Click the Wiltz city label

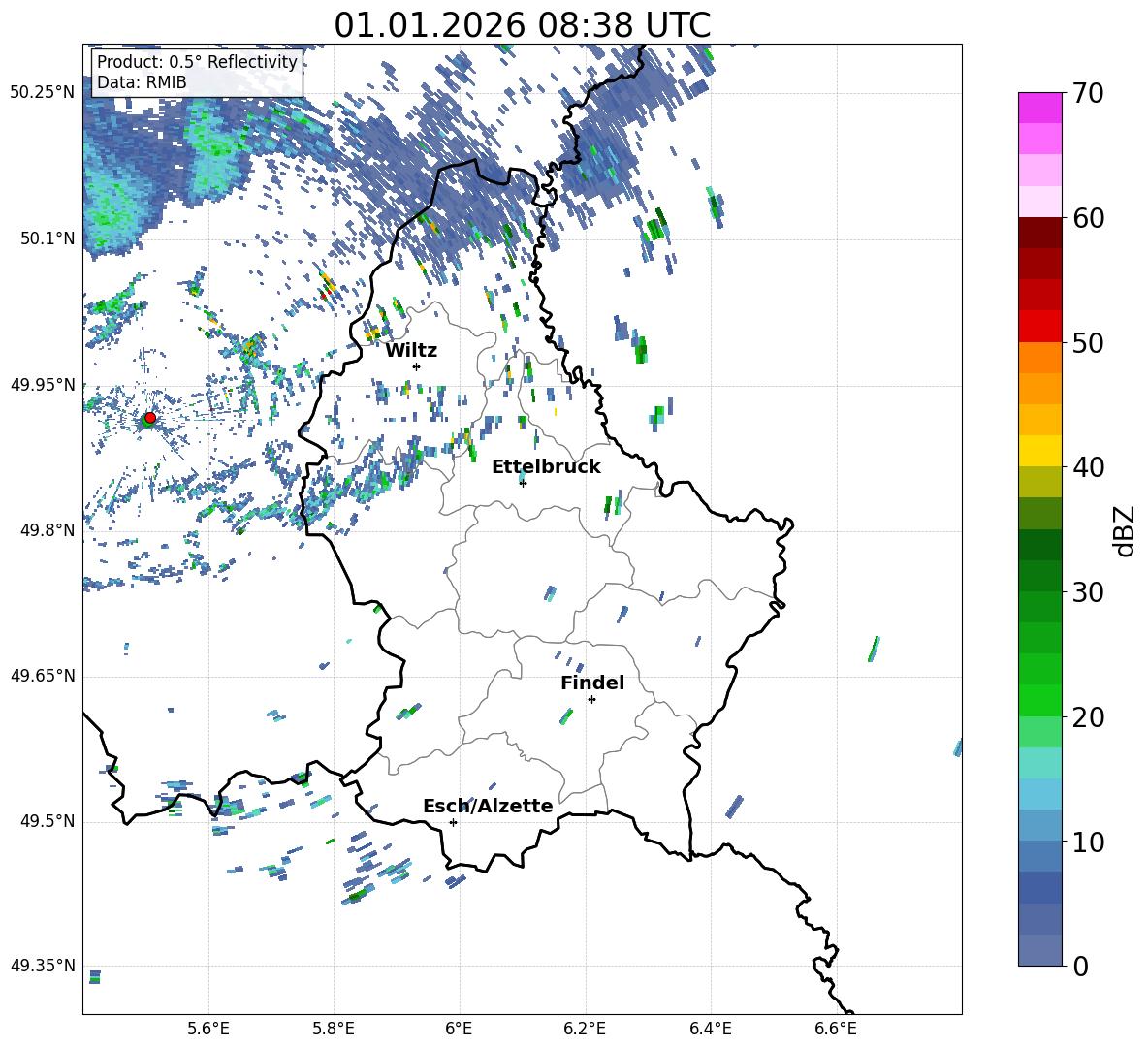point(411,351)
